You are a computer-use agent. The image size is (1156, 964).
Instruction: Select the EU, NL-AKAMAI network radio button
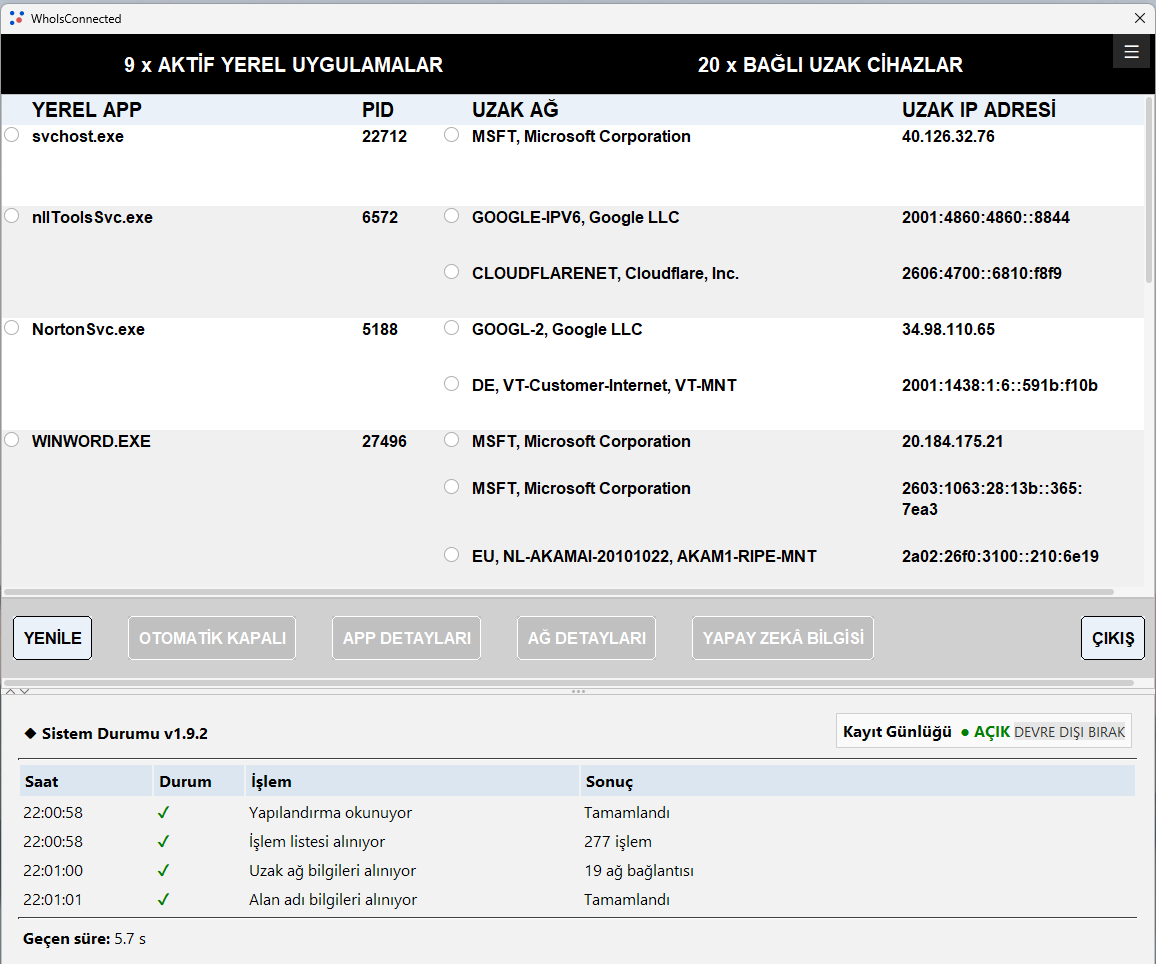(x=451, y=555)
